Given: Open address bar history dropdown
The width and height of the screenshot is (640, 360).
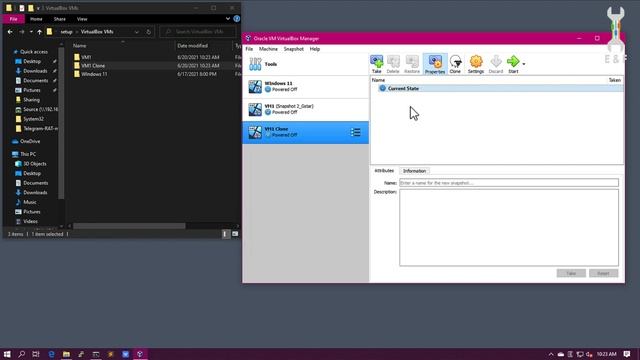Looking at the screenshot, I should tap(136, 32).
